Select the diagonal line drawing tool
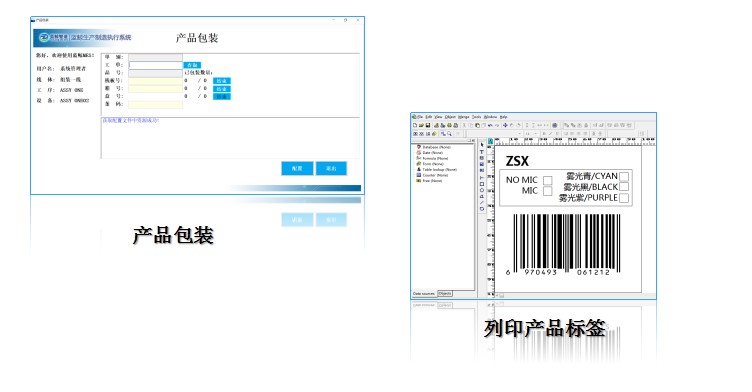Screen dimensions: 752x392 [x=482, y=202]
